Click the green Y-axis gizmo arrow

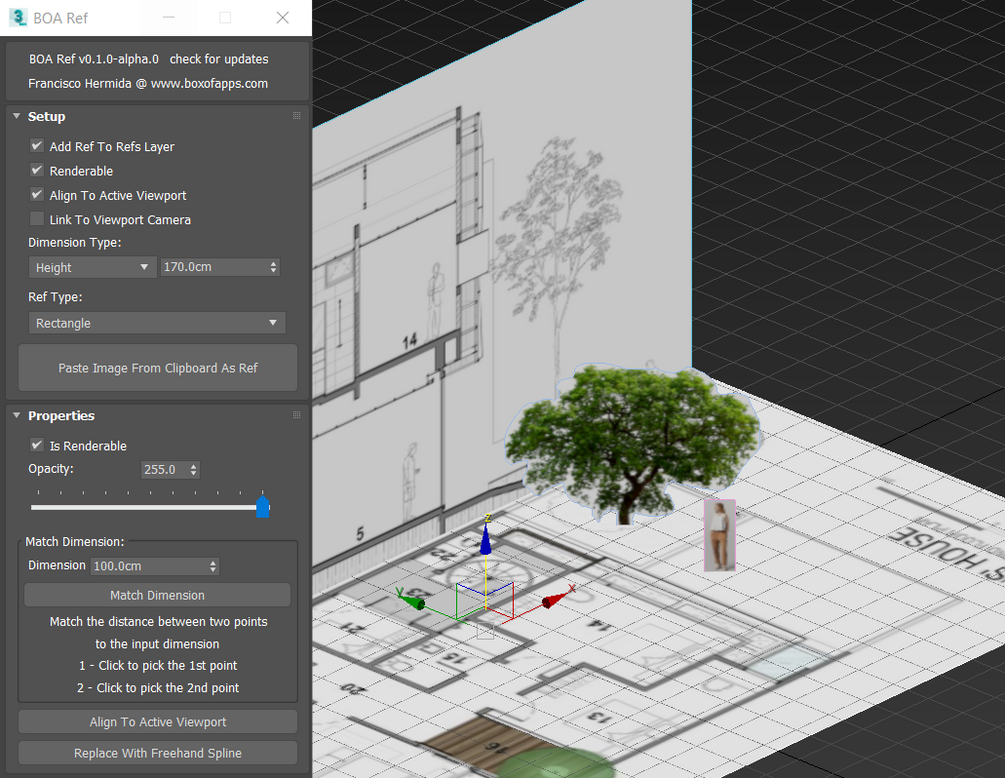point(411,599)
